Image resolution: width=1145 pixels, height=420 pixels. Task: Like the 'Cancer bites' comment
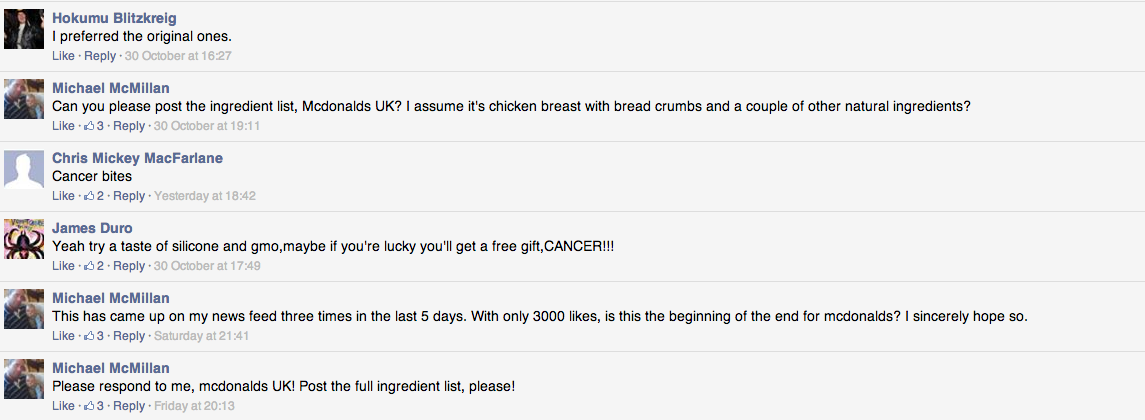64,196
